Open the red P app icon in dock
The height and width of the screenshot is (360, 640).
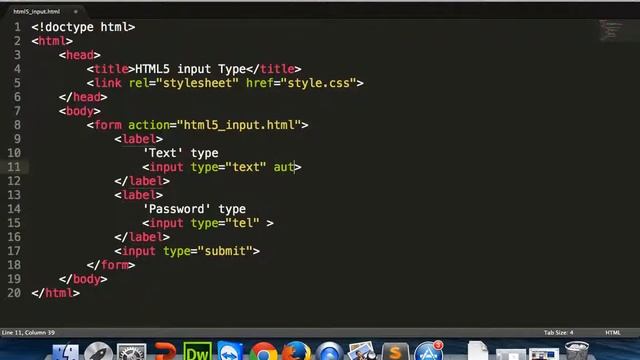coord(164,352)
